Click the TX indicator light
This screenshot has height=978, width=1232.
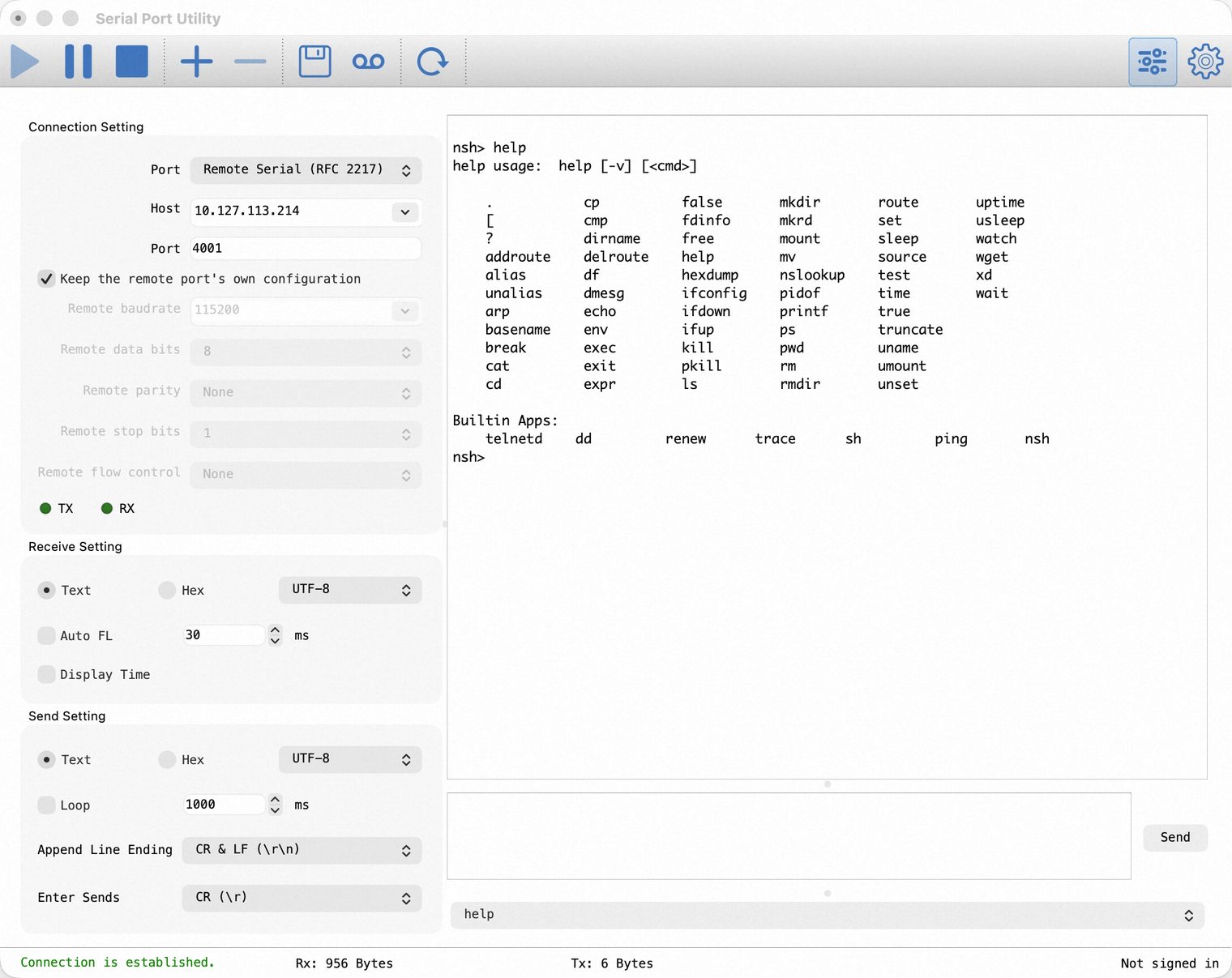45,508
